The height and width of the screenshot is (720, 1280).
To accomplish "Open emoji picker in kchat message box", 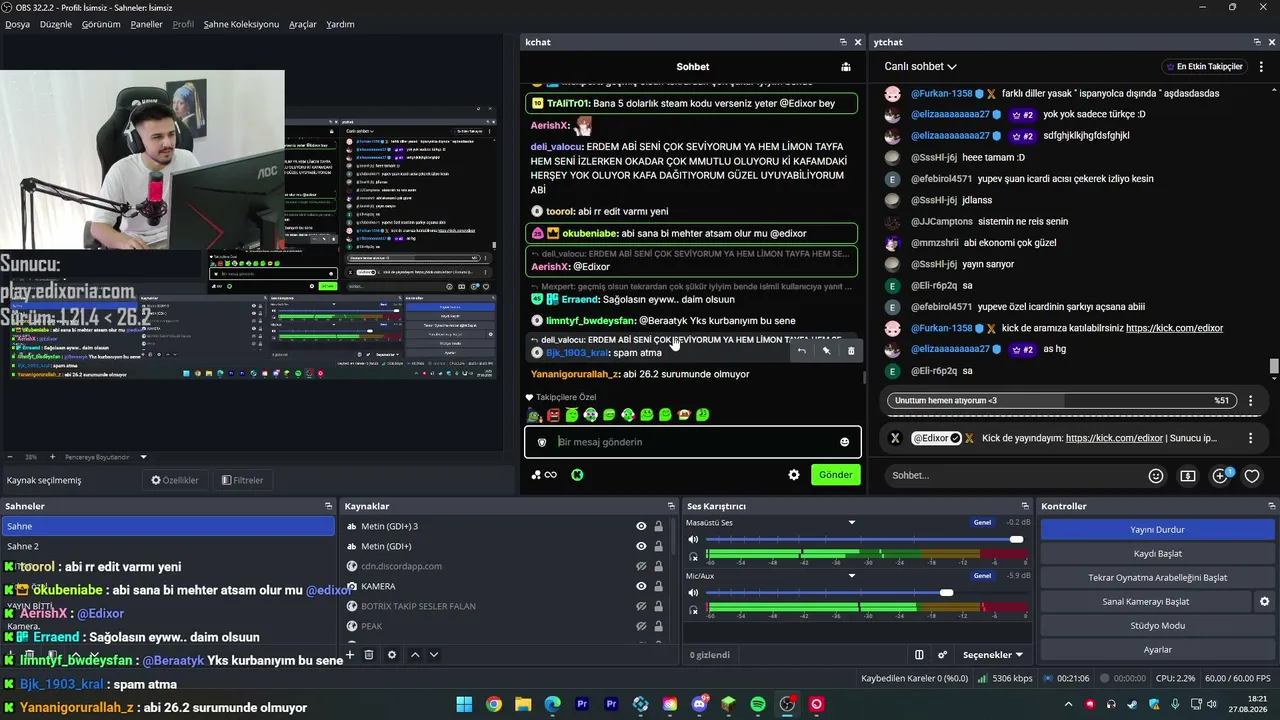I will point(844,442).
